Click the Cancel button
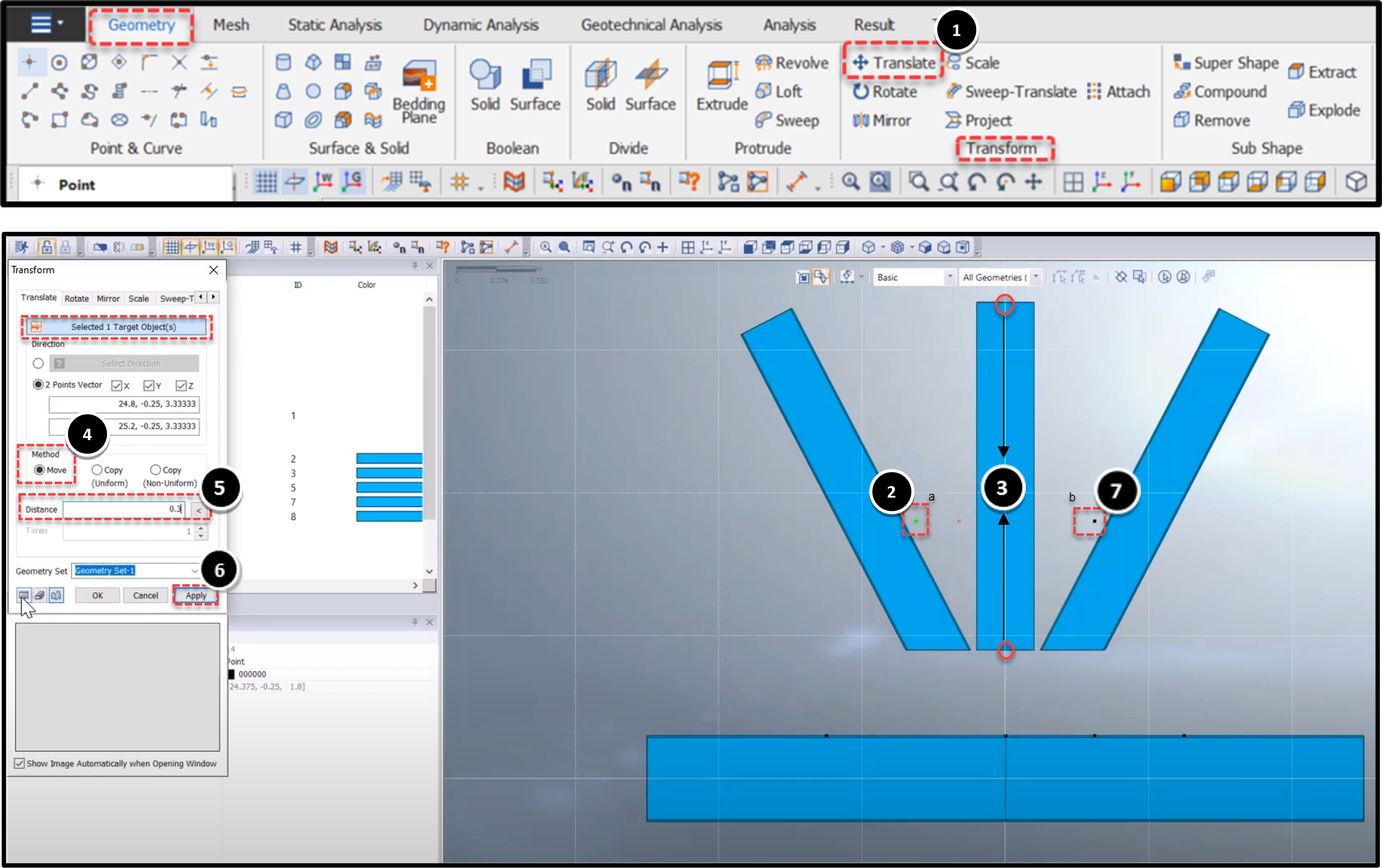 pos(145,595)
